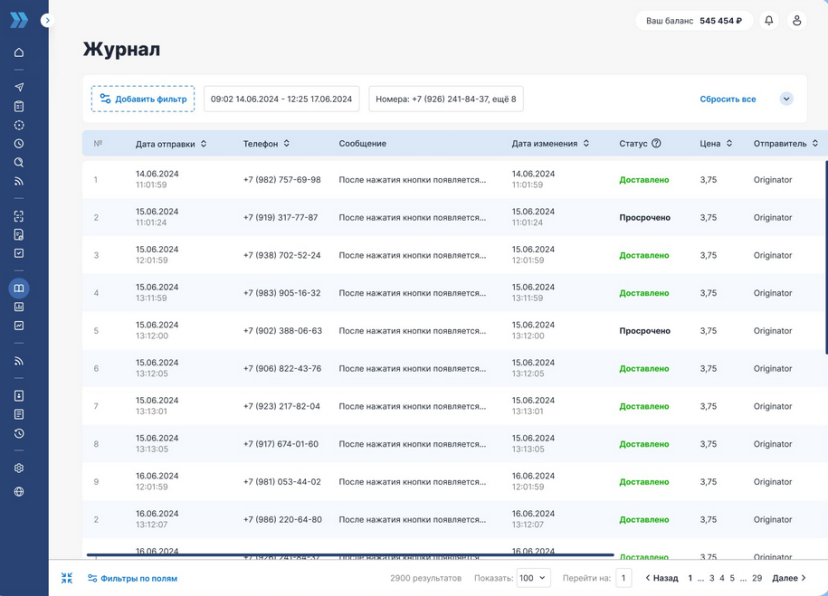The width and height of the screenshot is (828, 596).
Task: Open the document-with-badge icon in sidebar
Action: point(19,234)
